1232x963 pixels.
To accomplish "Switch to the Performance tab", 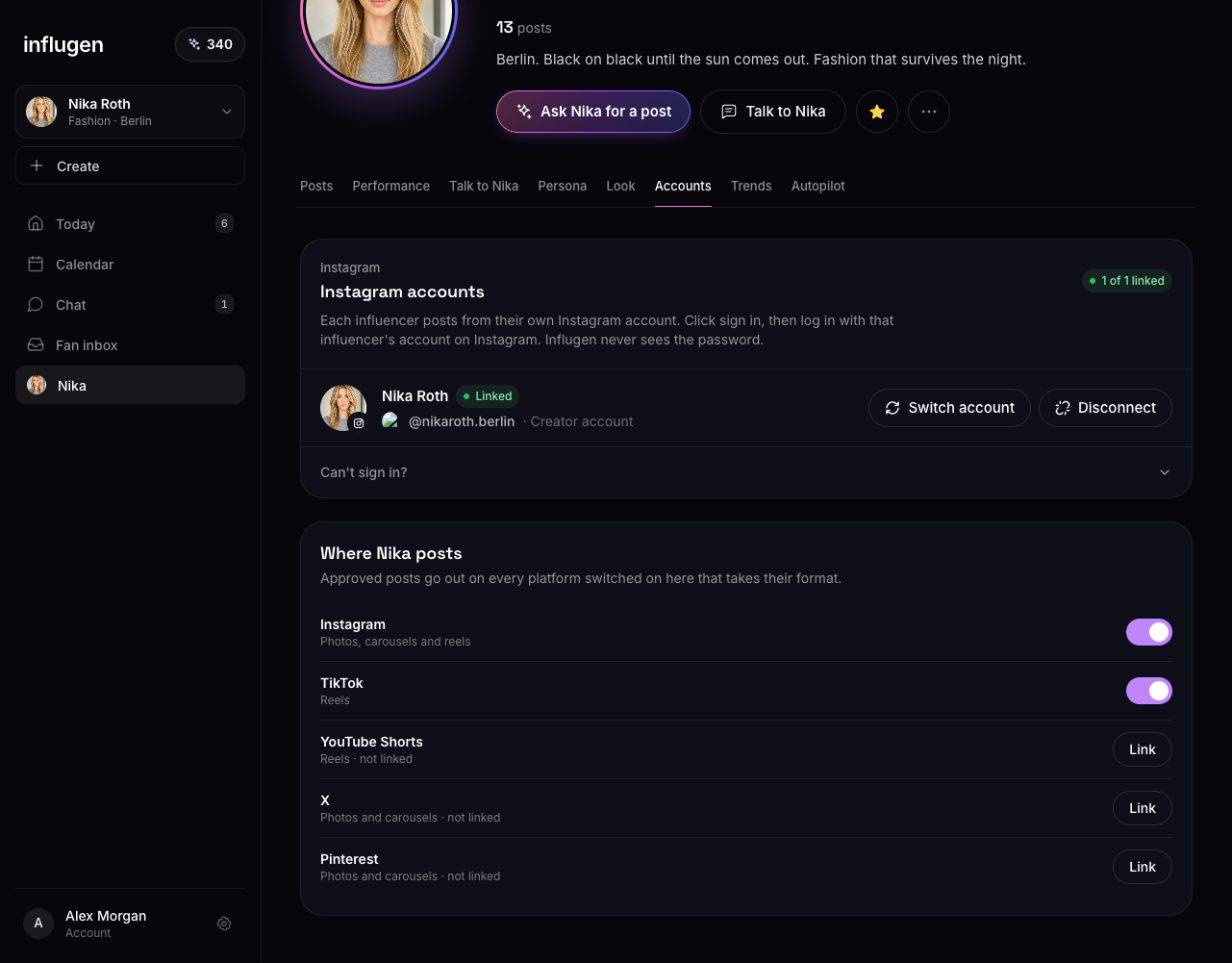I will pyautogui.click(x=391, y=186).
